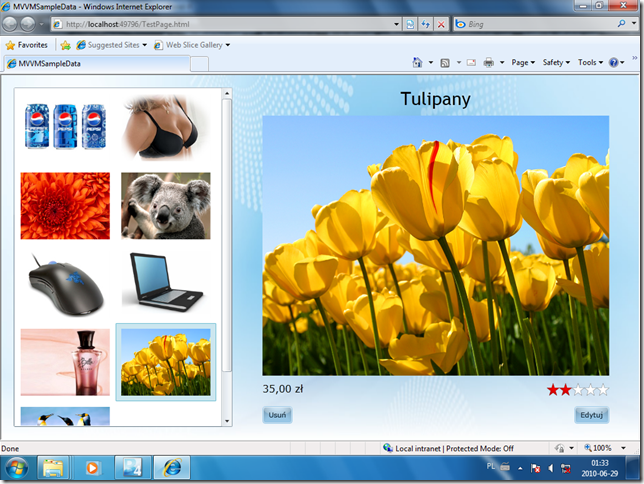The image size is (644, 484).
Task: Click the Action Center flag tray icon
Action: (535, 468)
